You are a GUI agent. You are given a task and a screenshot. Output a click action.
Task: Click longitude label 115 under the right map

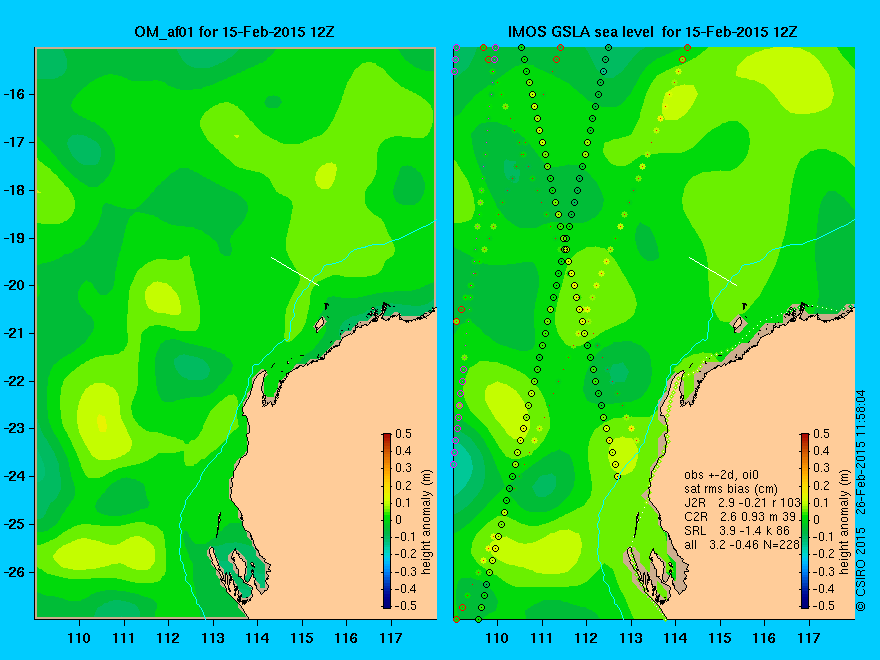(x=720, y=638)
